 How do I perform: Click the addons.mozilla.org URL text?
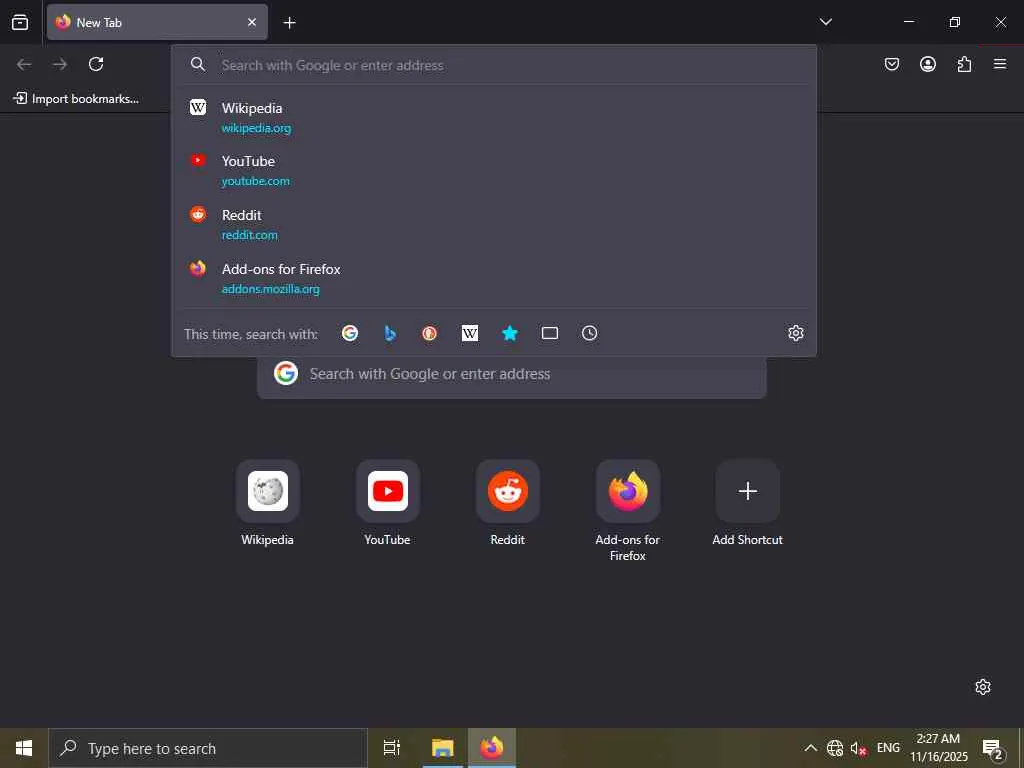tap(270, 289)
